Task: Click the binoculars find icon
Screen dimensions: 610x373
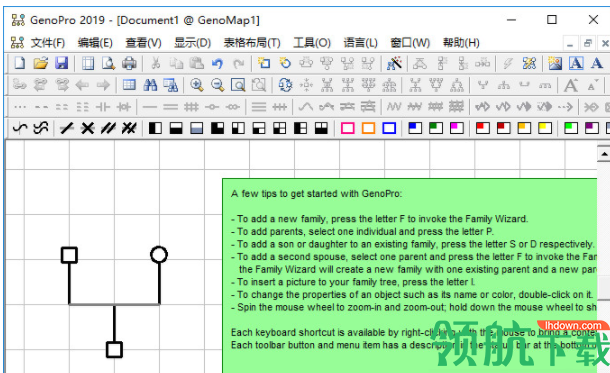Action: (150, 85)
